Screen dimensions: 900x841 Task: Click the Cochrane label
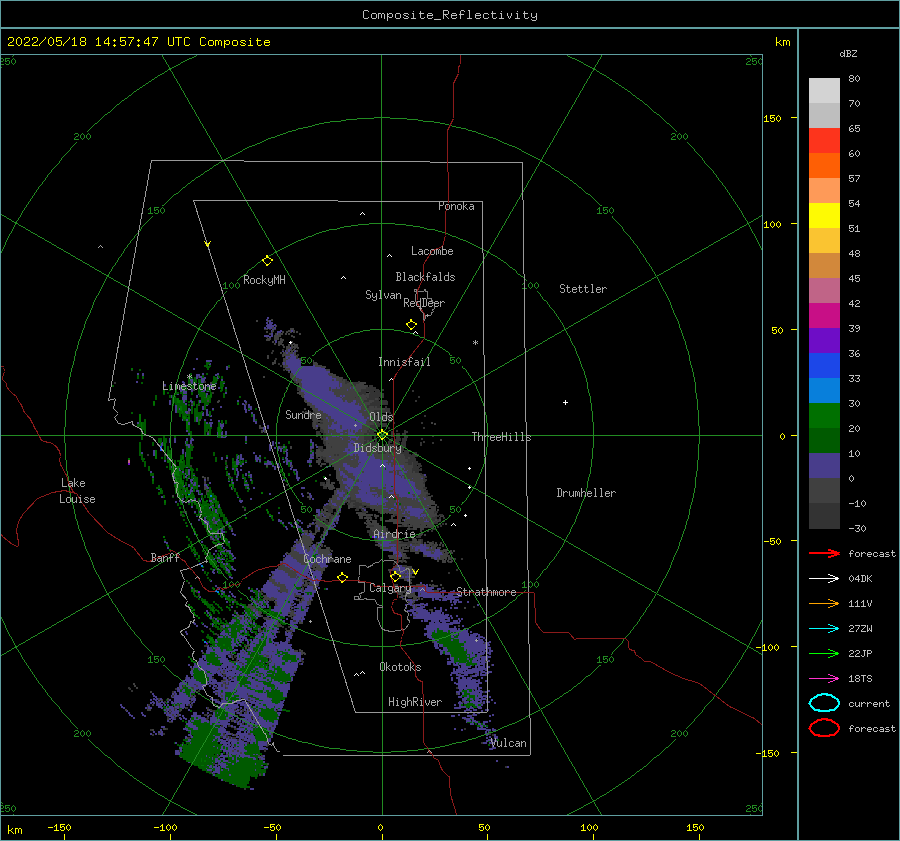click(x=327, y=559)
